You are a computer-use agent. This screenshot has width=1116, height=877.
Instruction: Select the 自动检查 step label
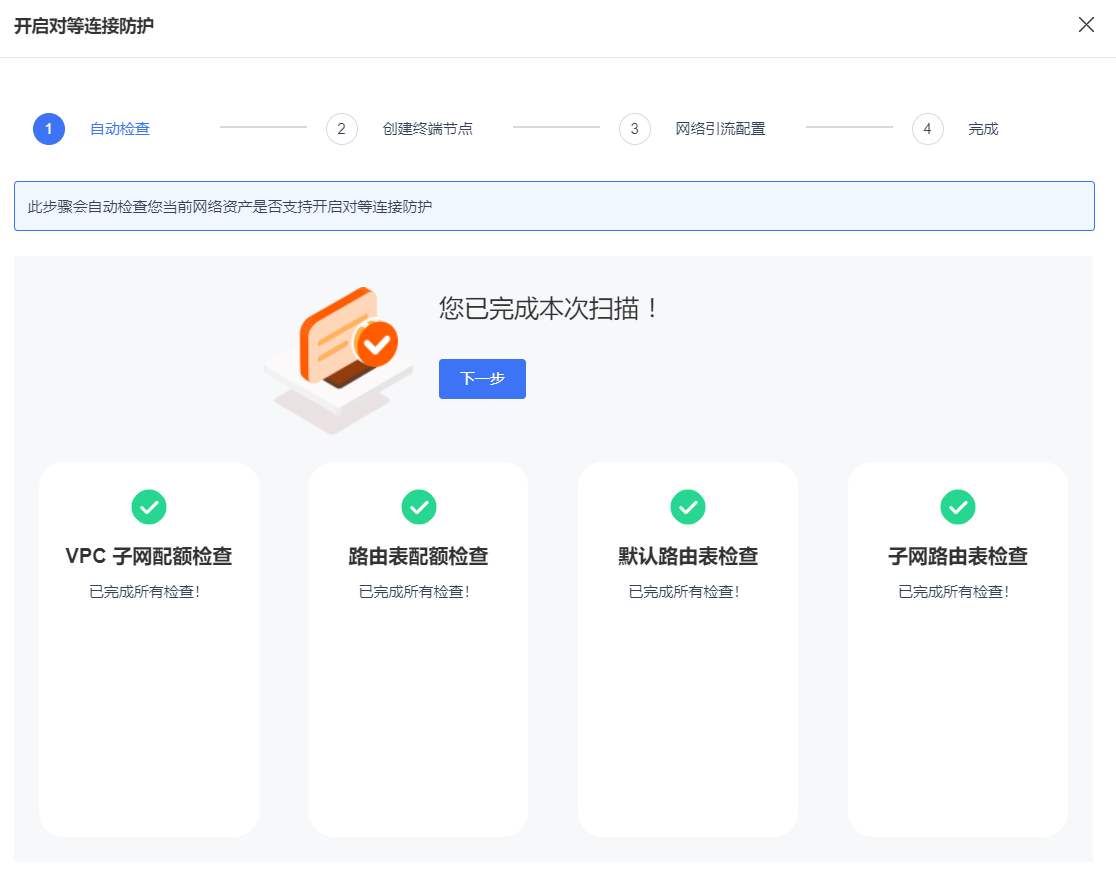(x=120, y=129)
